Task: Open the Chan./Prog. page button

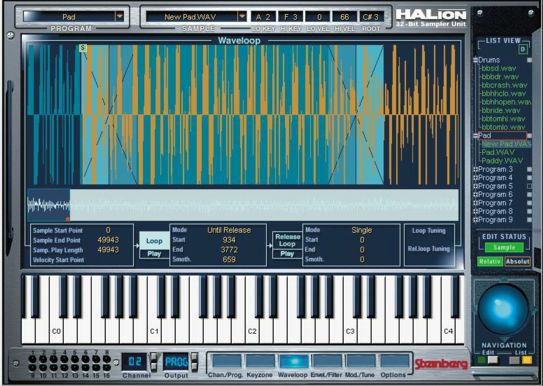Action: coord(226,361)
